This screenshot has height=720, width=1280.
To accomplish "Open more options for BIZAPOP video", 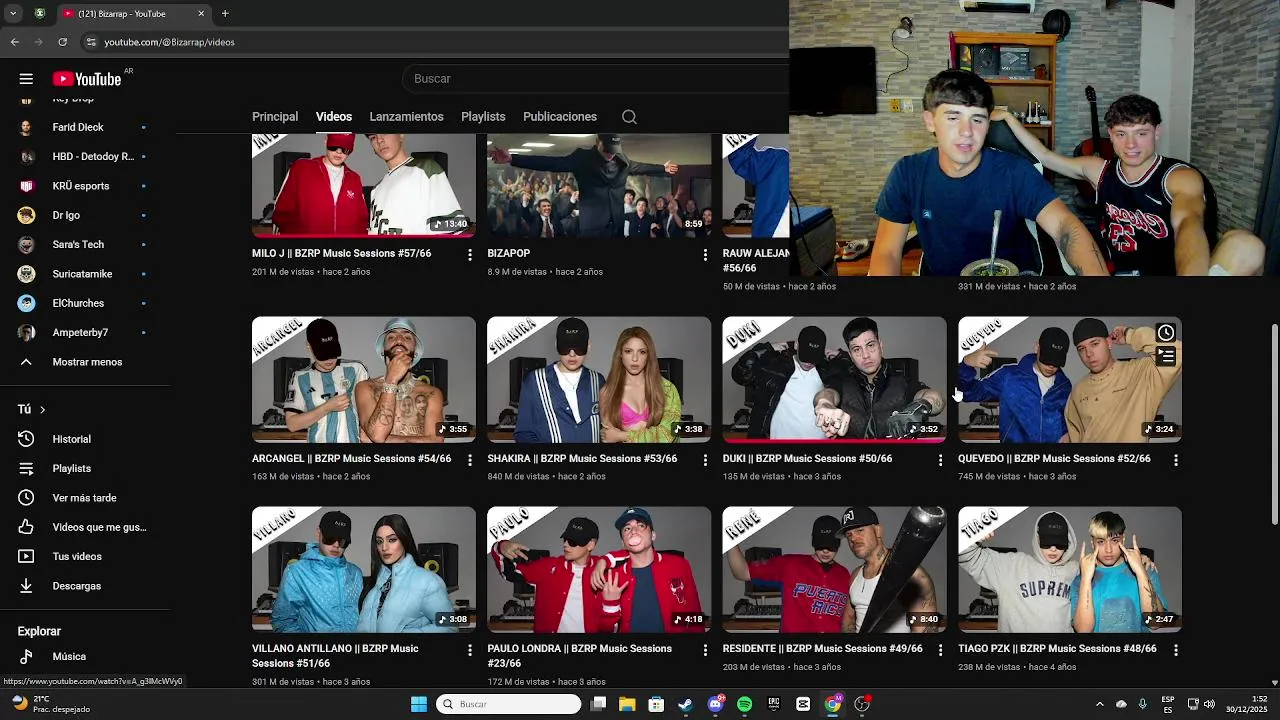I will click(x=705, y=255).
